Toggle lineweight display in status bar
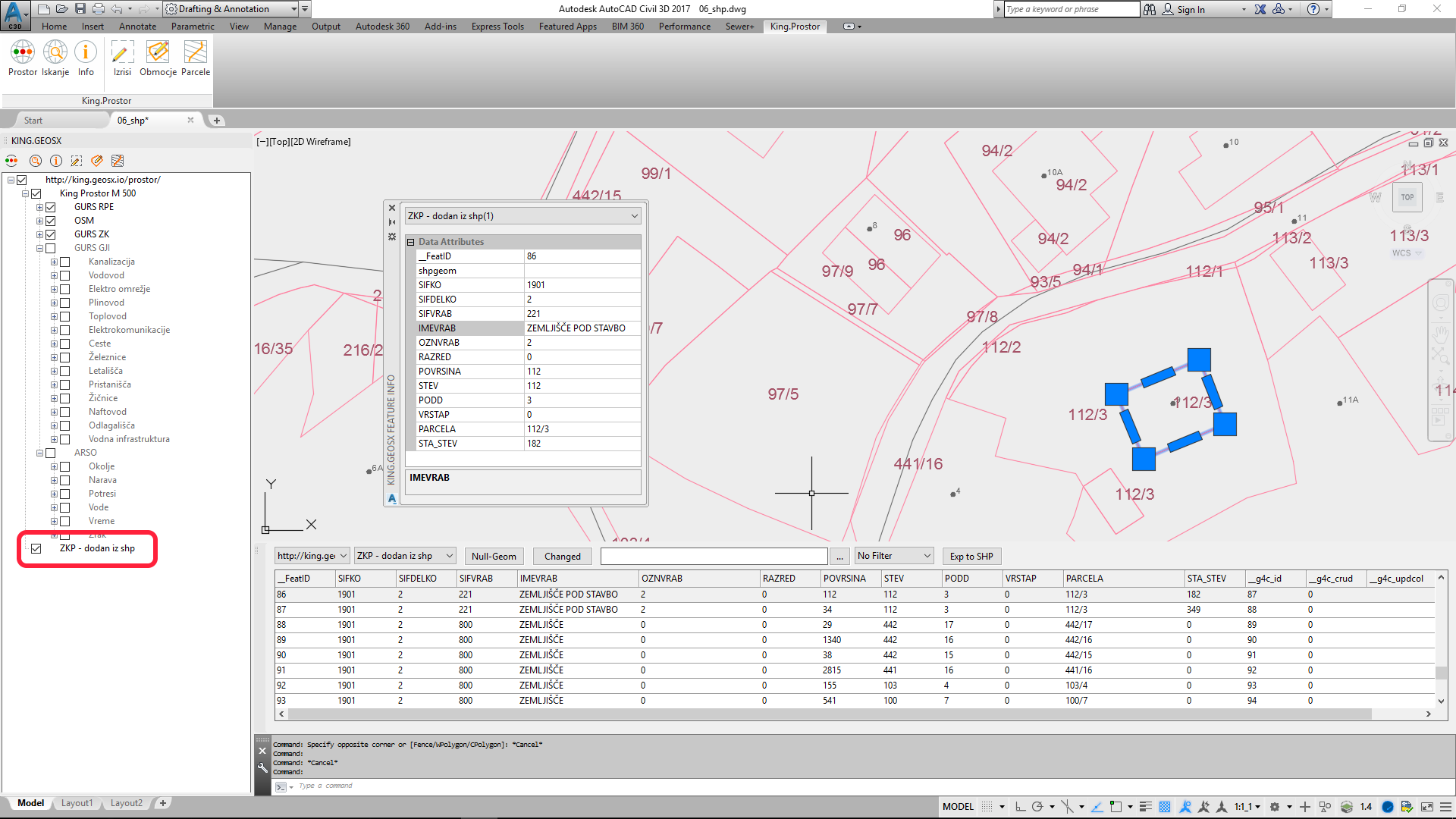Viewport: 1456px width, 819px height. tap(1146, 807)
